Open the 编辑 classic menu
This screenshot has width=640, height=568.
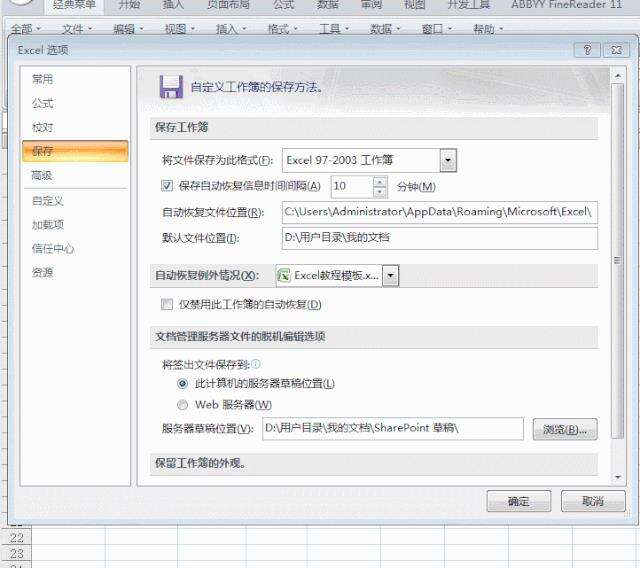(x=128, y=29)
